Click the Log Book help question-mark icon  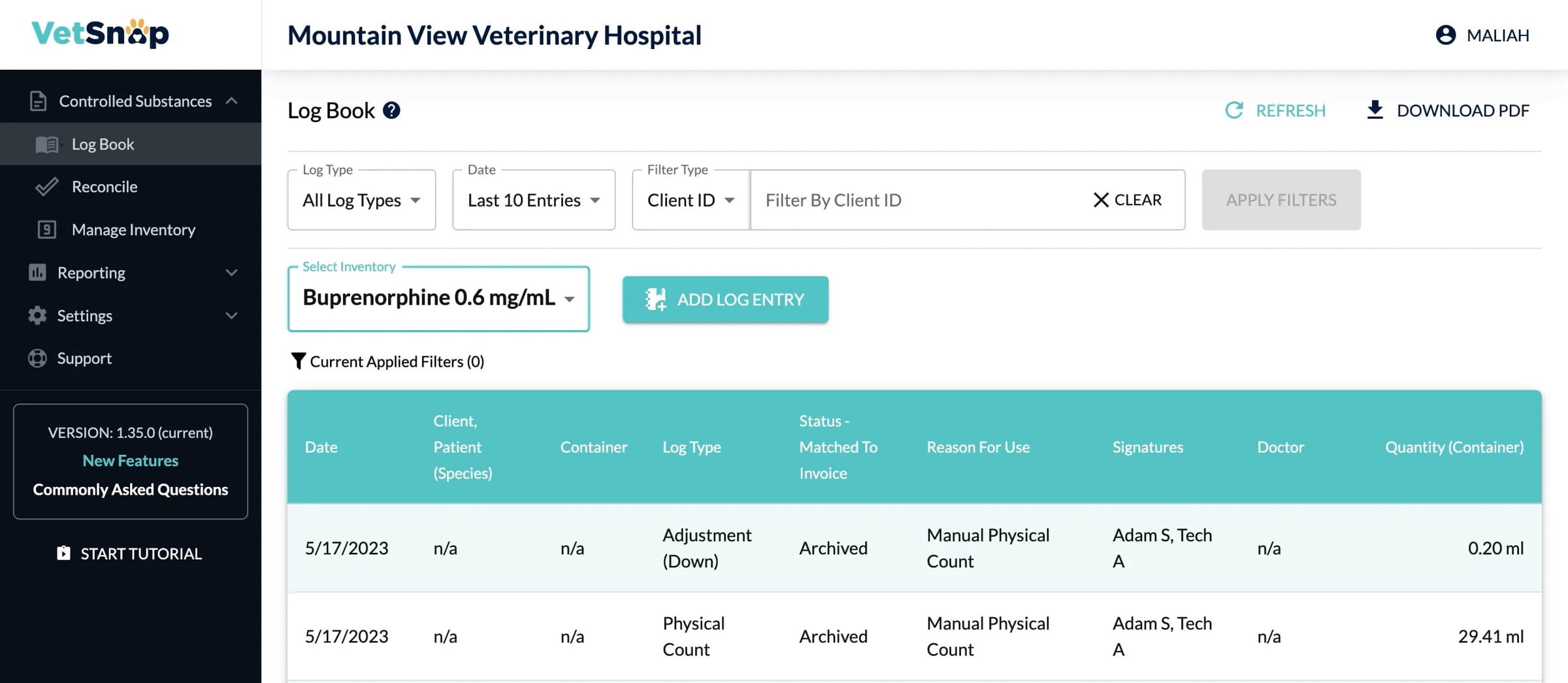pos(391,110)
